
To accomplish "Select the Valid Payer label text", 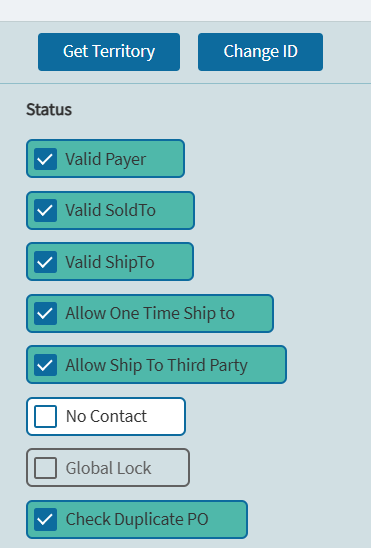I will tap(106, 160).
